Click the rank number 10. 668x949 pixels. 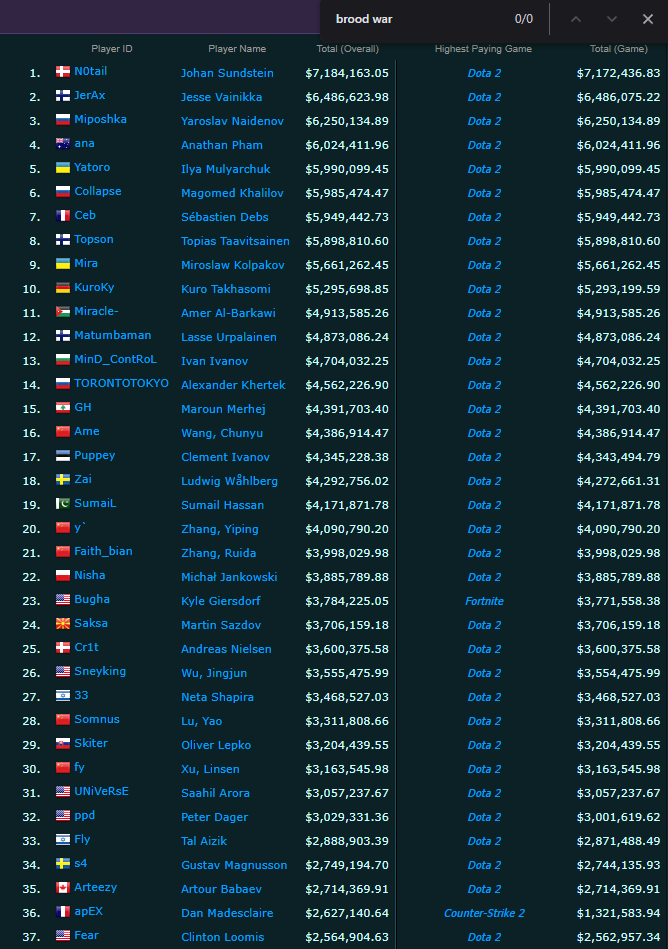31,289
